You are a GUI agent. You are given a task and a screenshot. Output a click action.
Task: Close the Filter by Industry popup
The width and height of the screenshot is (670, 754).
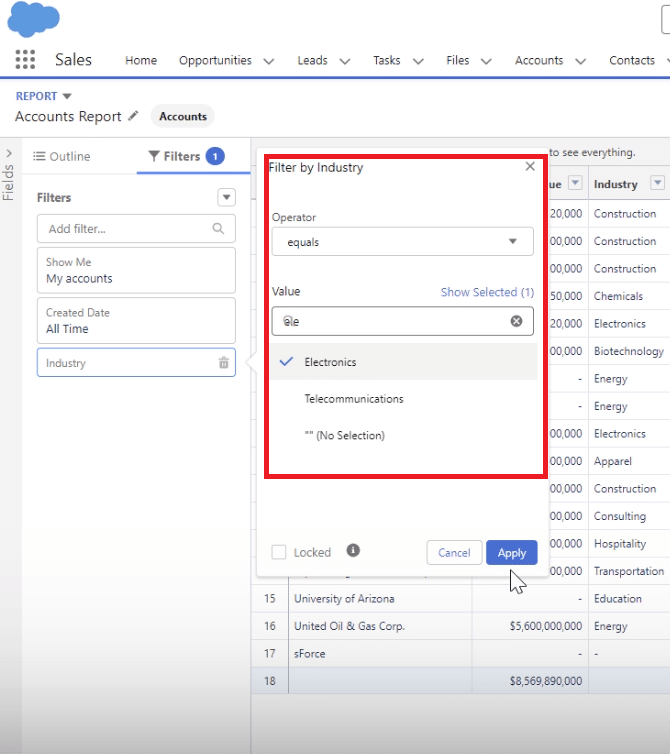pos(530,166)
